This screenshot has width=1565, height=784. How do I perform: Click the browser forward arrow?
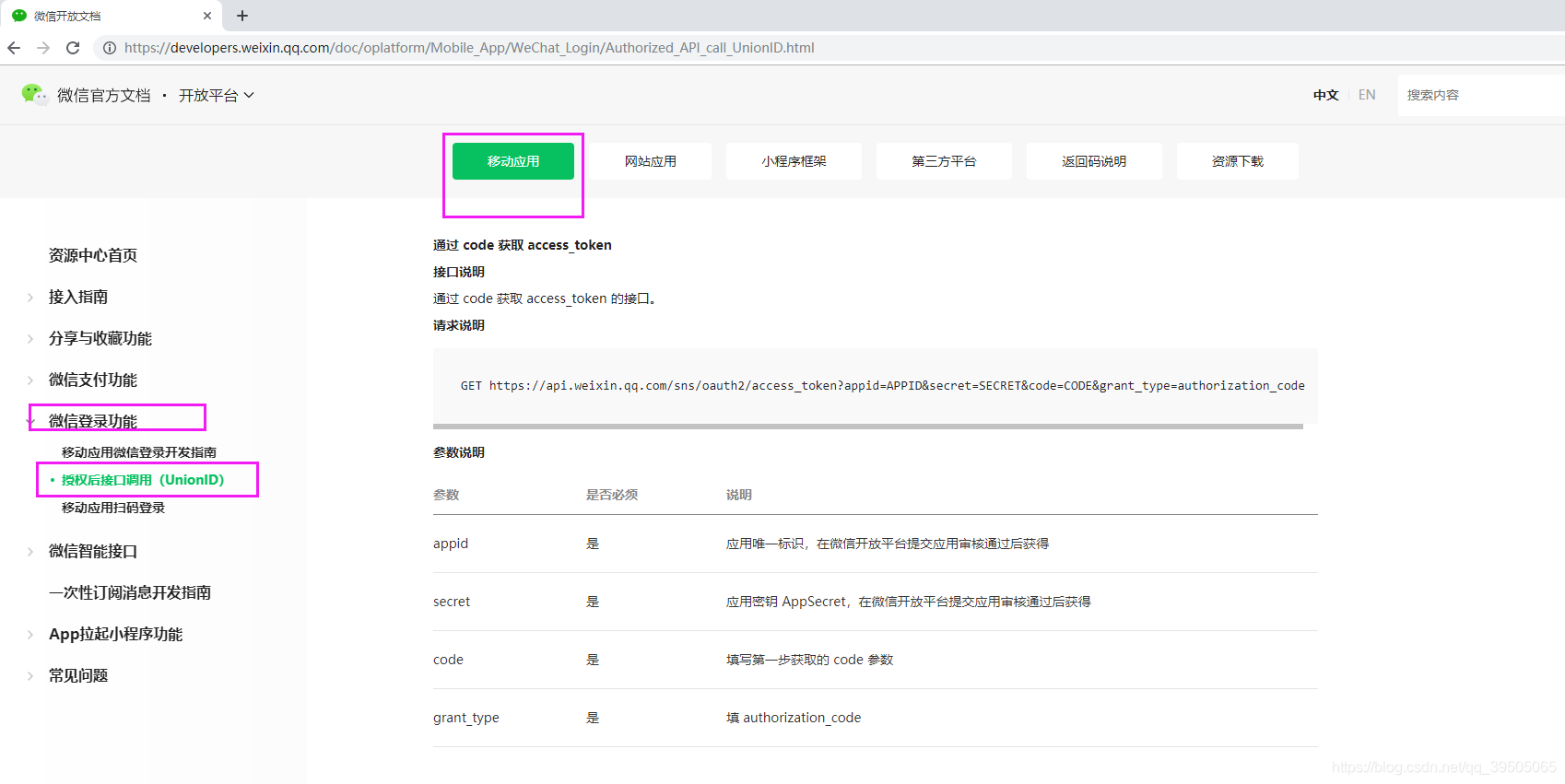(x=43, y=48)
